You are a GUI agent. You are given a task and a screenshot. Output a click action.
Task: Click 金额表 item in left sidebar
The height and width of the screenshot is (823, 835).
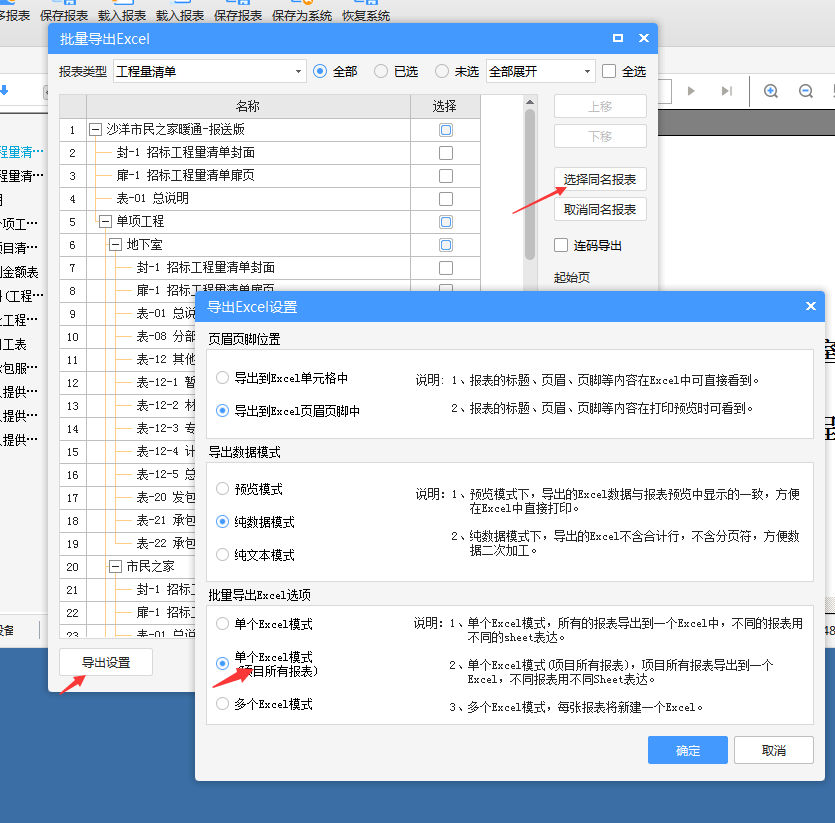pos(19,272)
